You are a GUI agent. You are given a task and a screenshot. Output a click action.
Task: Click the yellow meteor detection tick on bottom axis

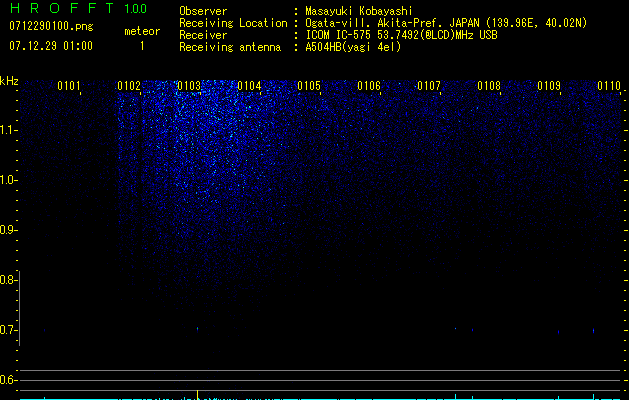(197, 395)
